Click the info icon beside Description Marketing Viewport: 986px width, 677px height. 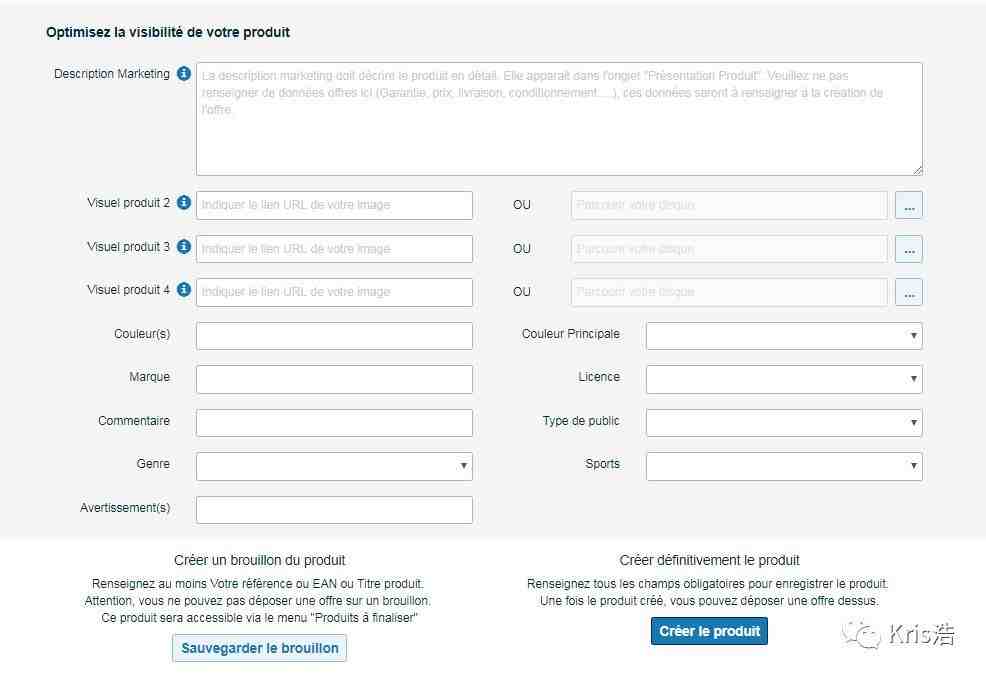pyautogui.click(x=184, y=74)
